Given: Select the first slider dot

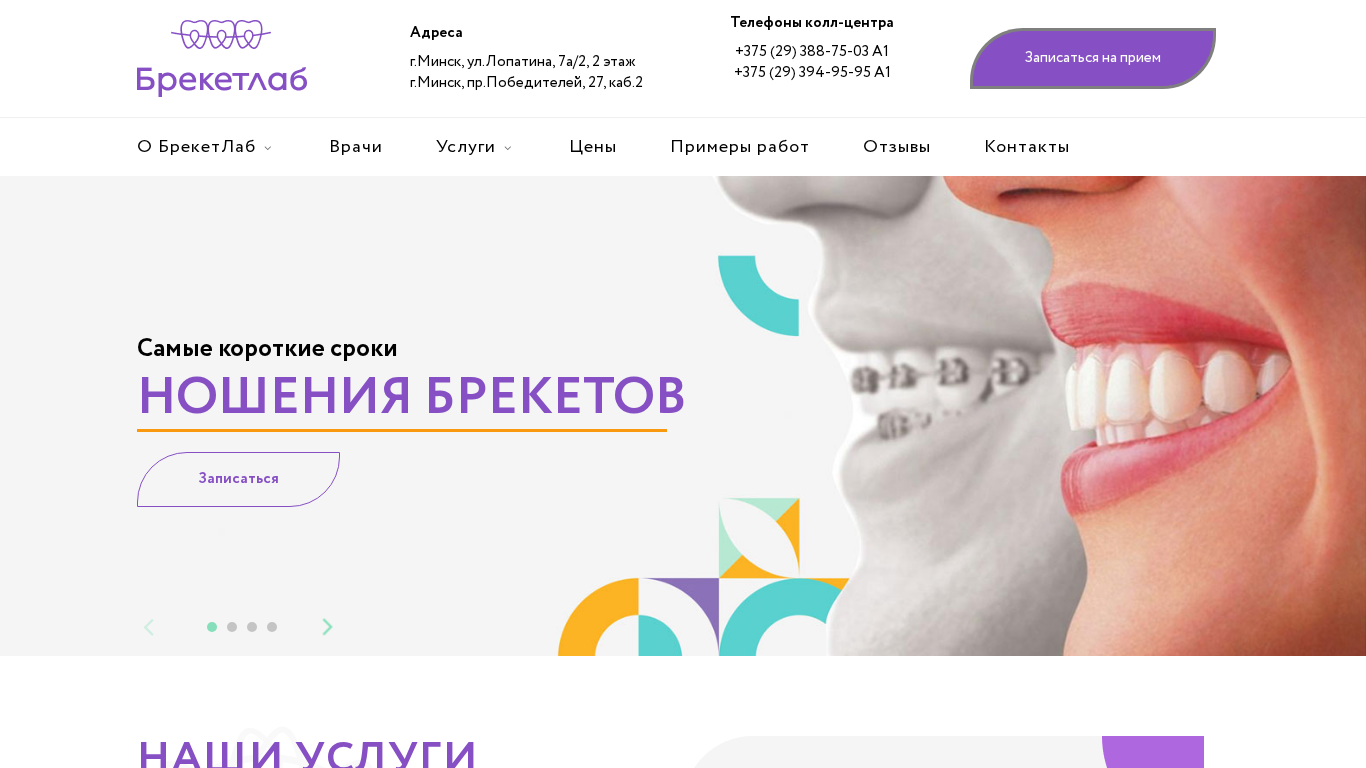Looking at the screenshot, I should pyautogui.click(x=212, y=627).
